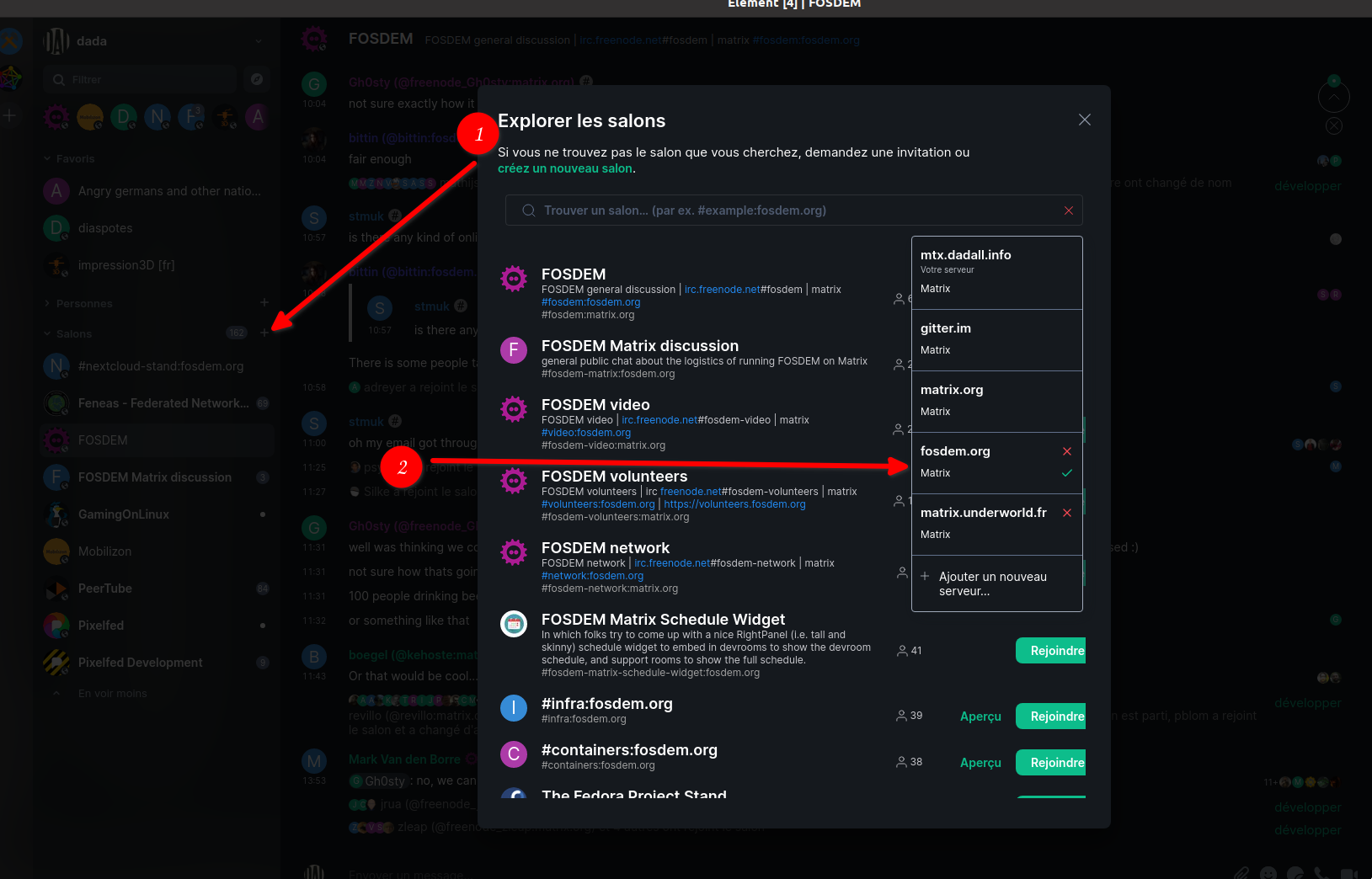Add a room with Salons plus icon

point(264,333)
